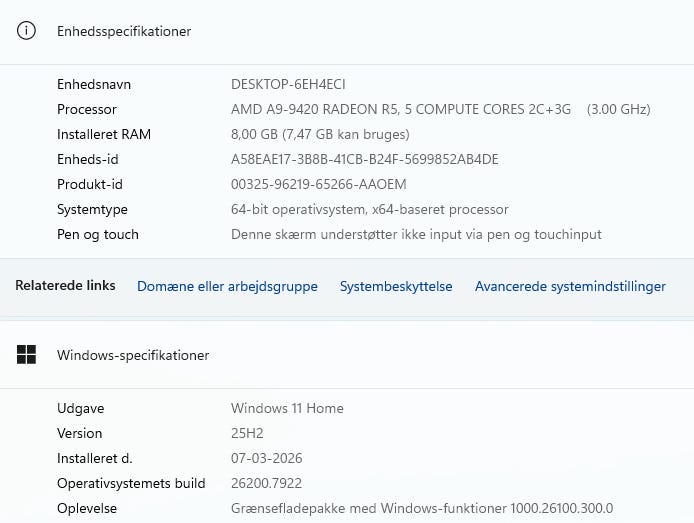Image resolution: width=694 pixels, height=523 pixels.
Task: Click the Windows logo icon
Action: [x=27, y=355]
